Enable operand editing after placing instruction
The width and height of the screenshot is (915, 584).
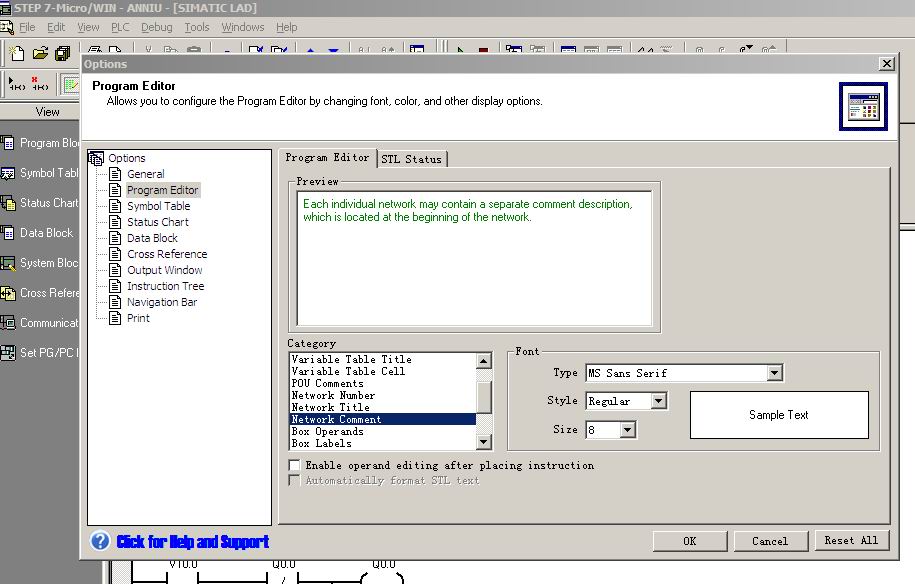[x=294, y=465]
